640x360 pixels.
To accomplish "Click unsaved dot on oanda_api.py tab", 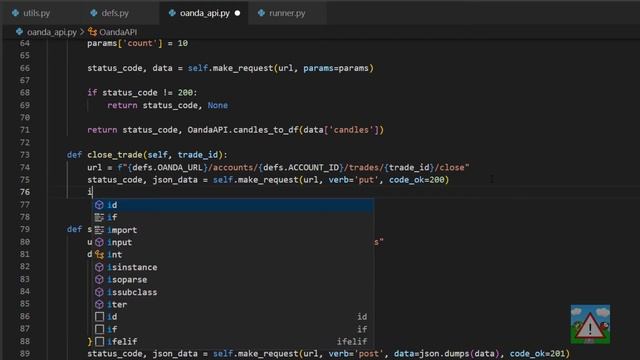I will [237, 13].
